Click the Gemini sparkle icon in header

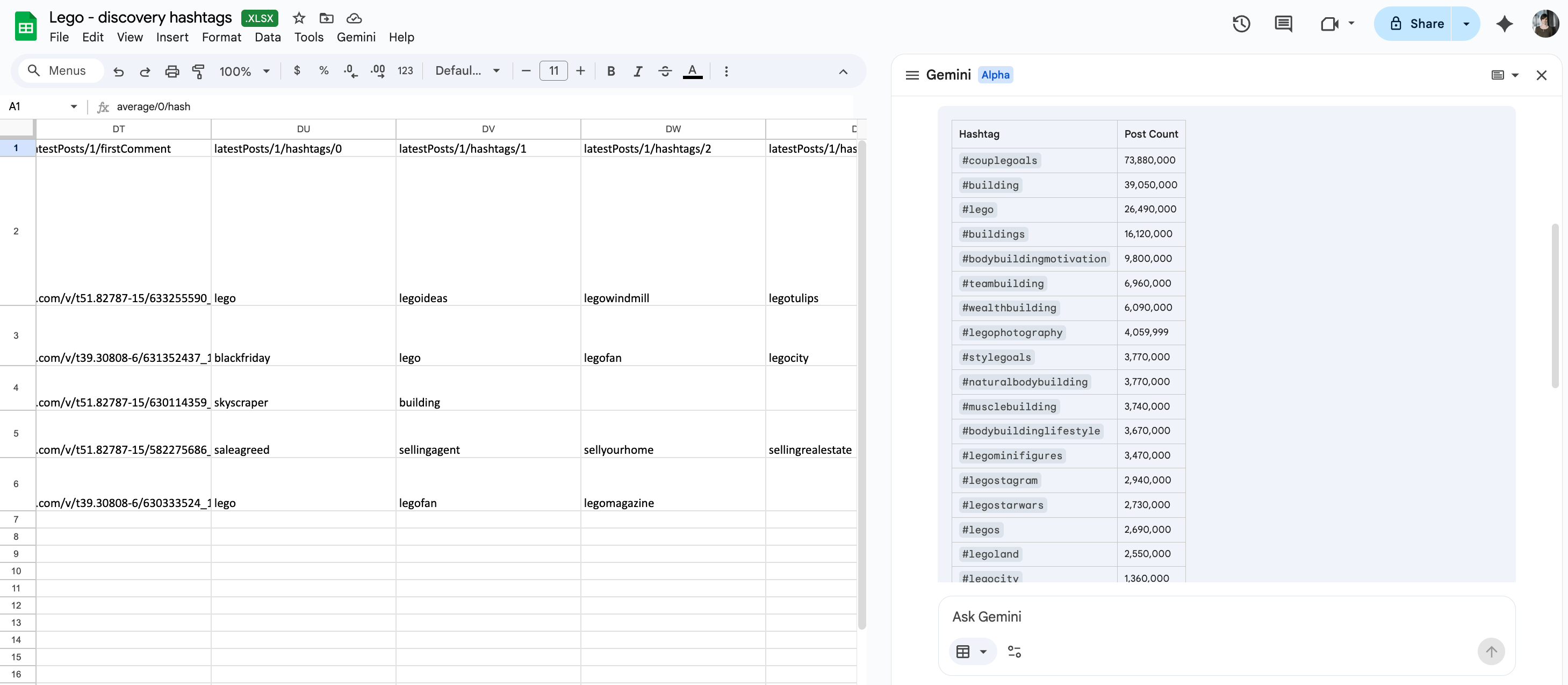(x=1504, y=24)
